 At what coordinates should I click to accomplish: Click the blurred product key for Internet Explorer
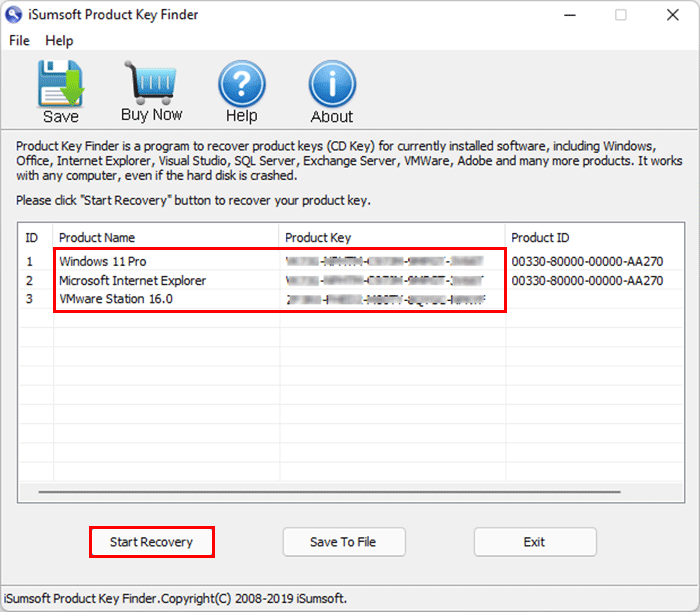pos(384,280)
